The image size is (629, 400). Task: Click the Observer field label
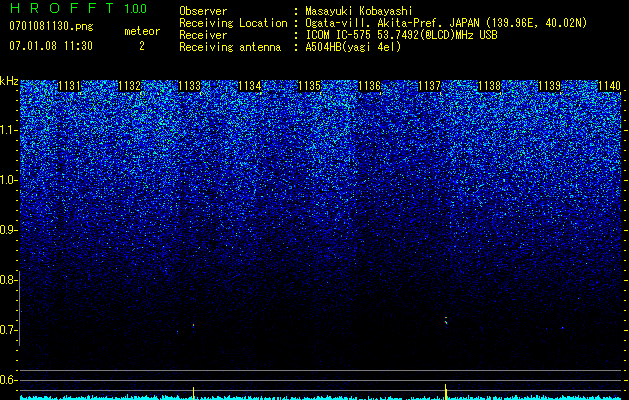(203, 11)
